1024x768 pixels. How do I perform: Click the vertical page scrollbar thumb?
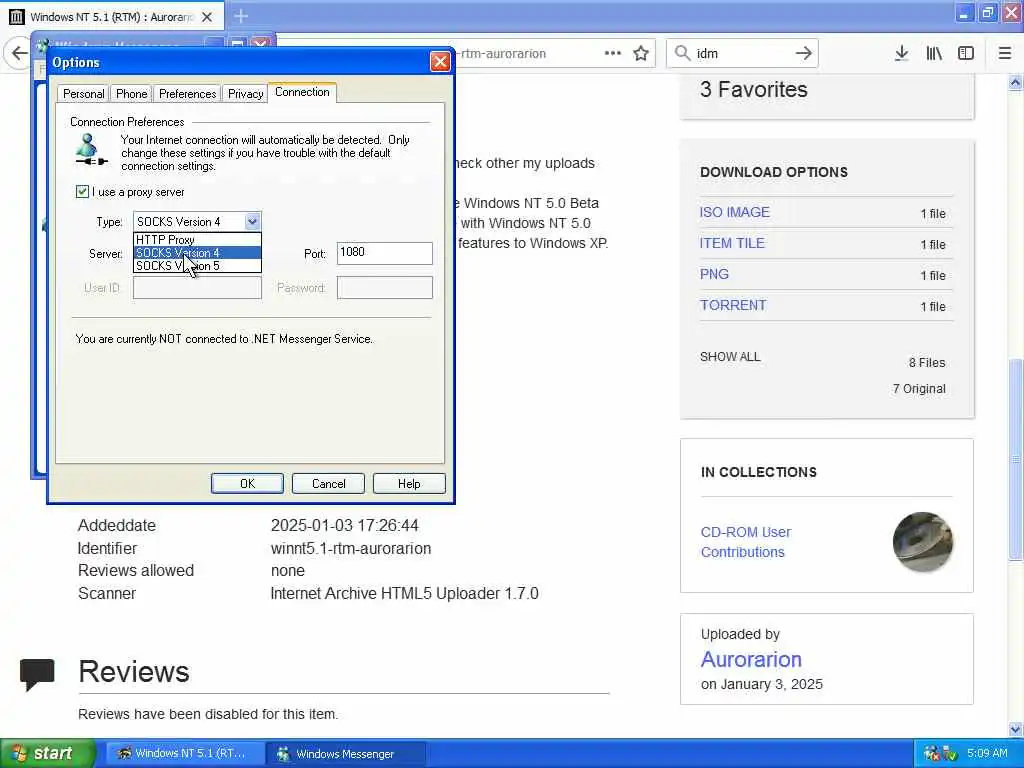coord(1015,459)
